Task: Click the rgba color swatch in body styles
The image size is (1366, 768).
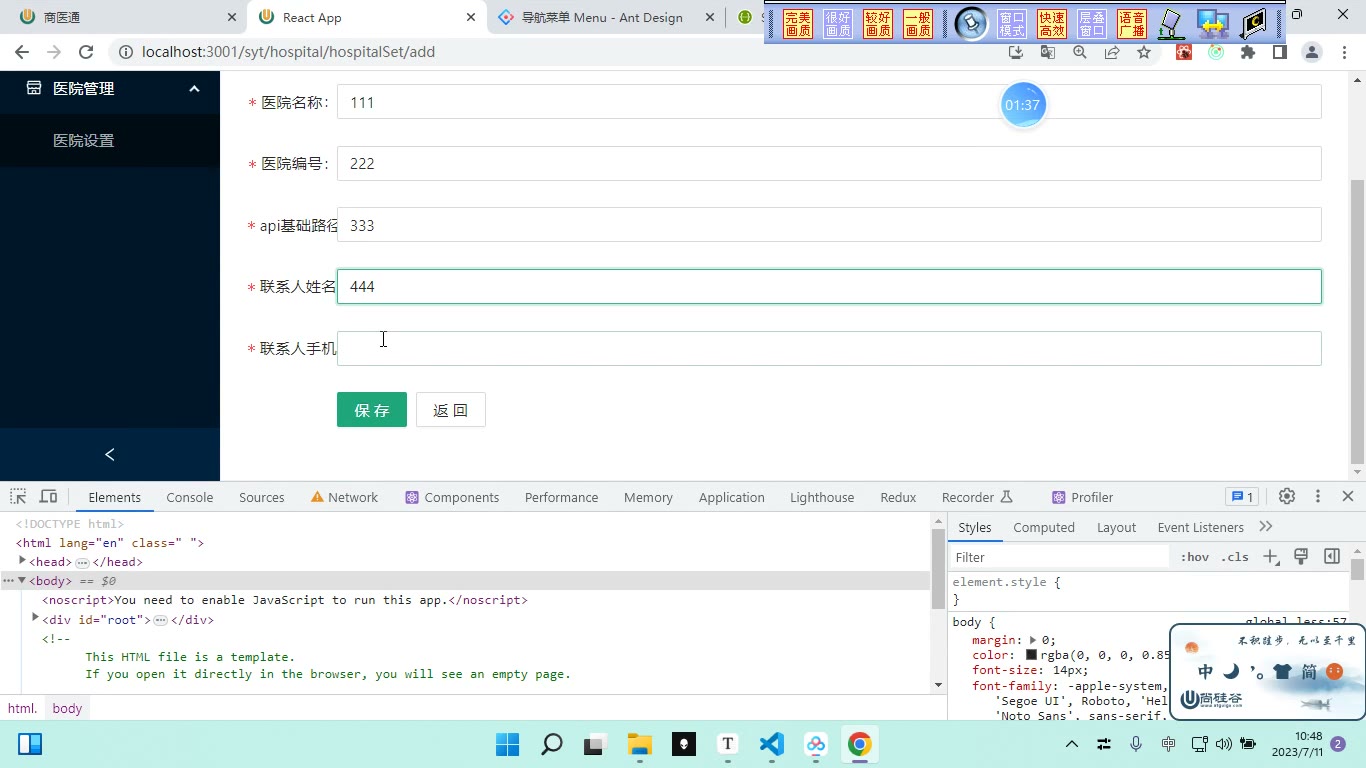Action: 1031,655
